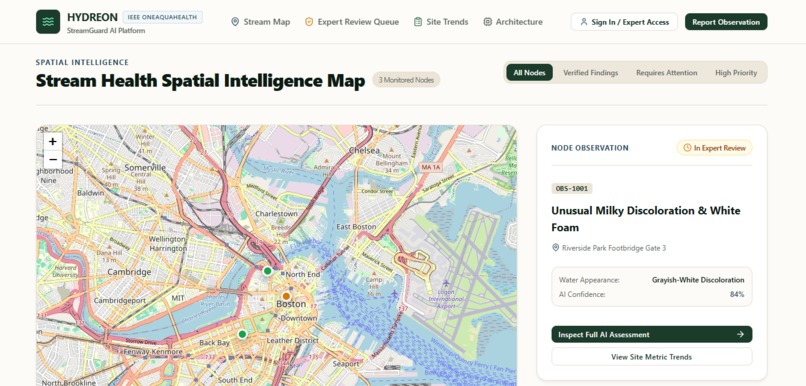
Task: Click the Site Trends clipboard icon
Action: [x=418, y=22]
